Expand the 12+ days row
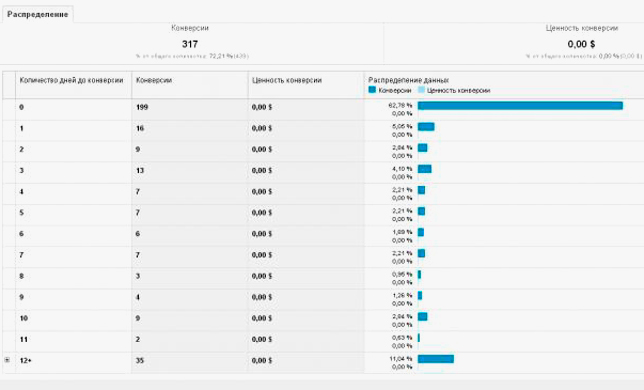 tap(7, 360)
